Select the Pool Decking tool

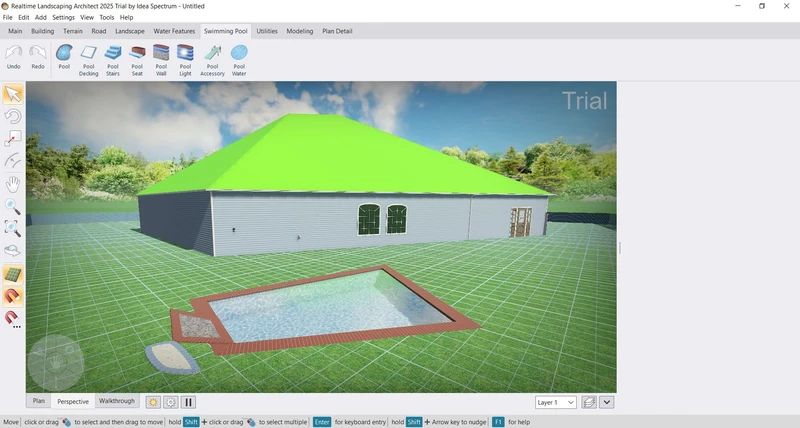pos(89,60)
